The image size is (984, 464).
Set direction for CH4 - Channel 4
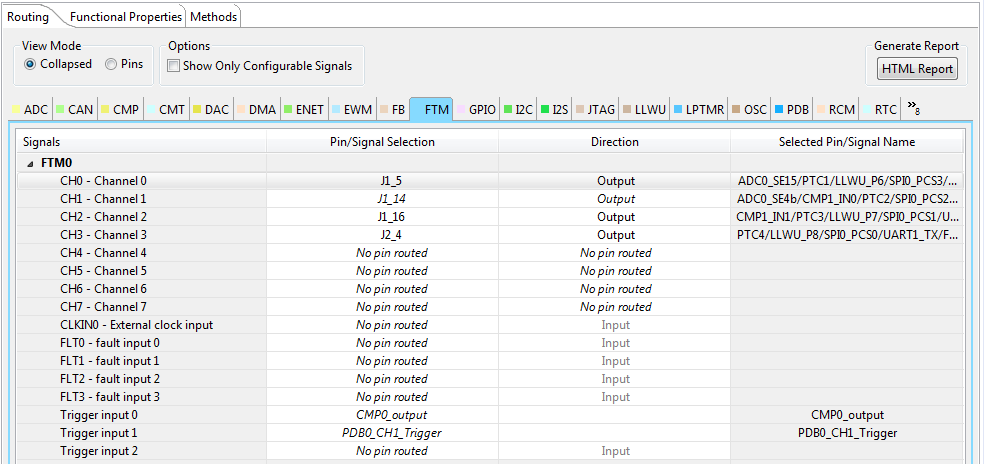[614, 253]
